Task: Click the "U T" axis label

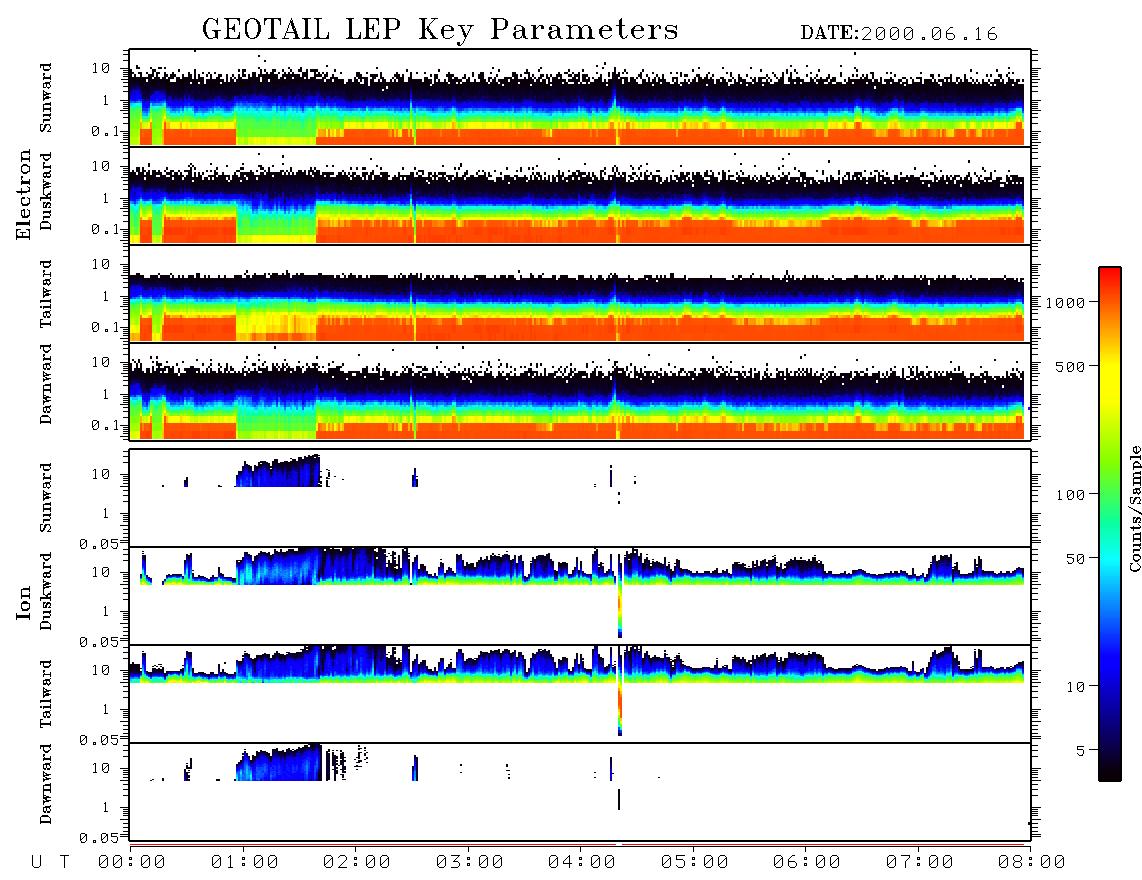Action: coord(50,863)
